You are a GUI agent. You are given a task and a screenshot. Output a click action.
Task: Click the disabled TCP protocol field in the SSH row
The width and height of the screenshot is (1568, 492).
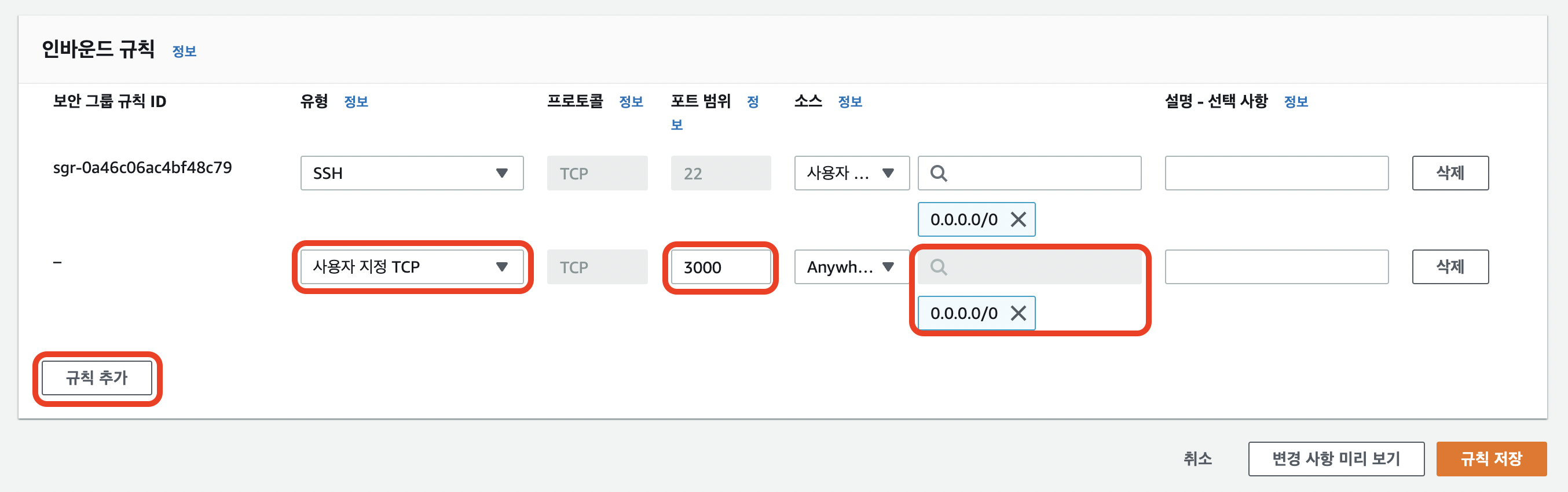coord(597,173)
